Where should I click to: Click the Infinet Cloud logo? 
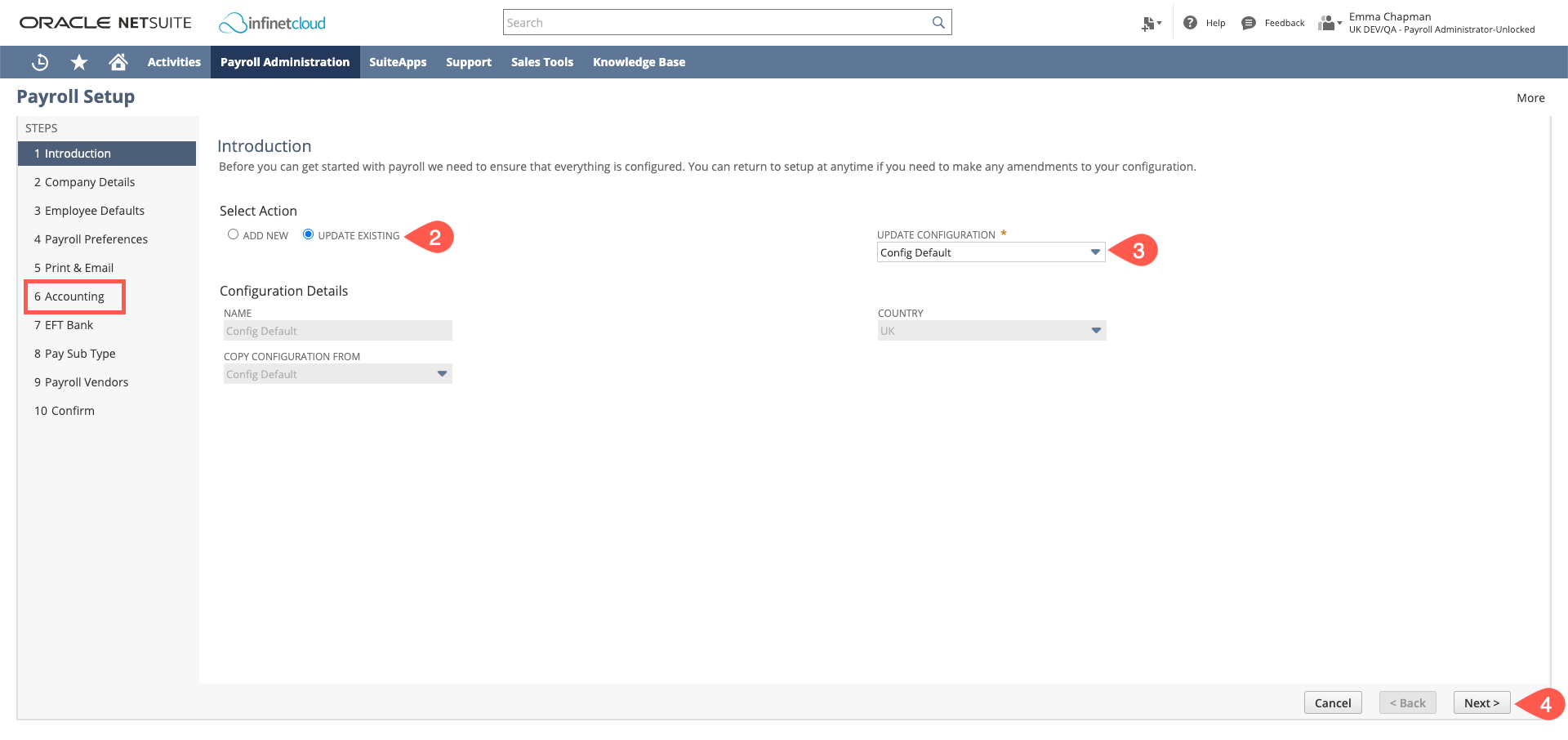[x=271, y=23]
